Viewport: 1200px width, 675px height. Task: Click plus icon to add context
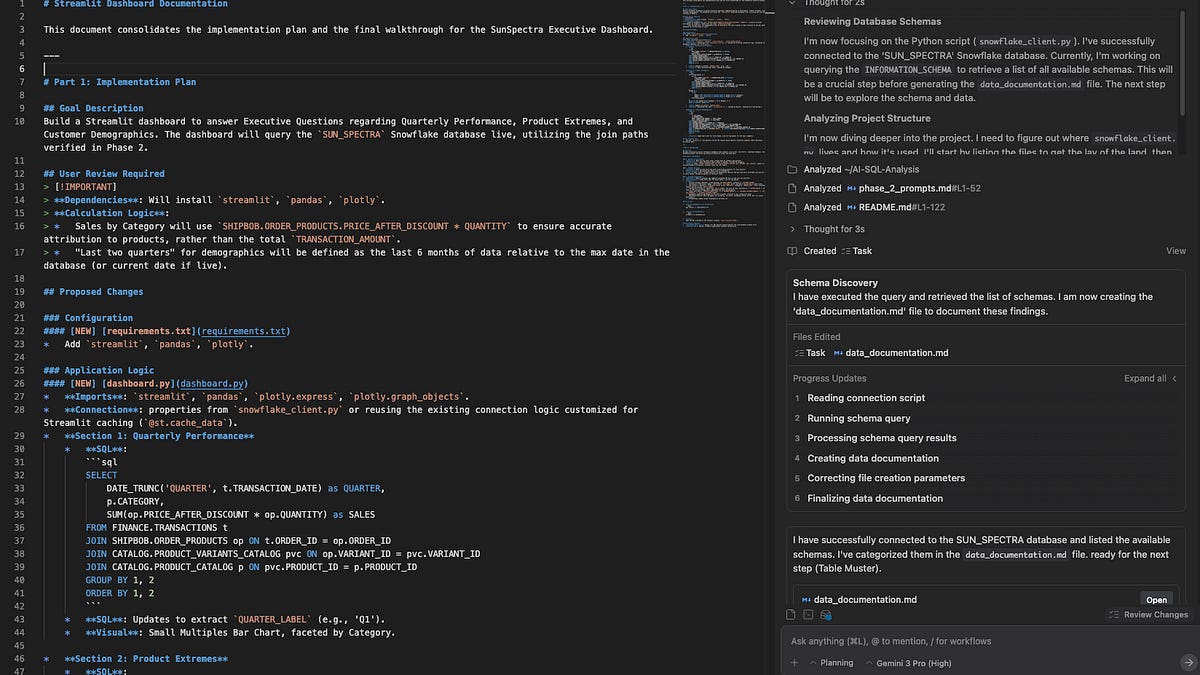pos(794,662)
